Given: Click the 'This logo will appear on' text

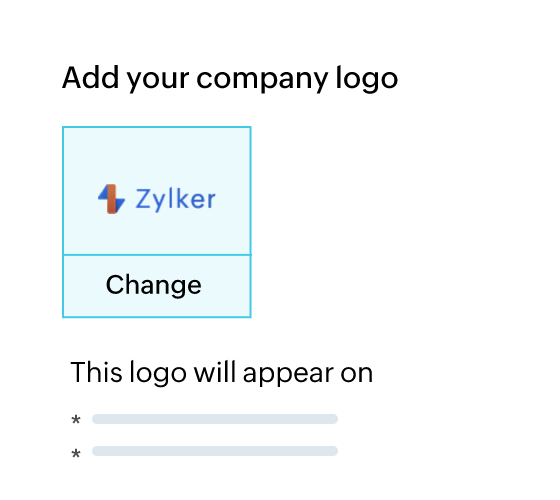Looking at the screenshot, I should [222, 372].
